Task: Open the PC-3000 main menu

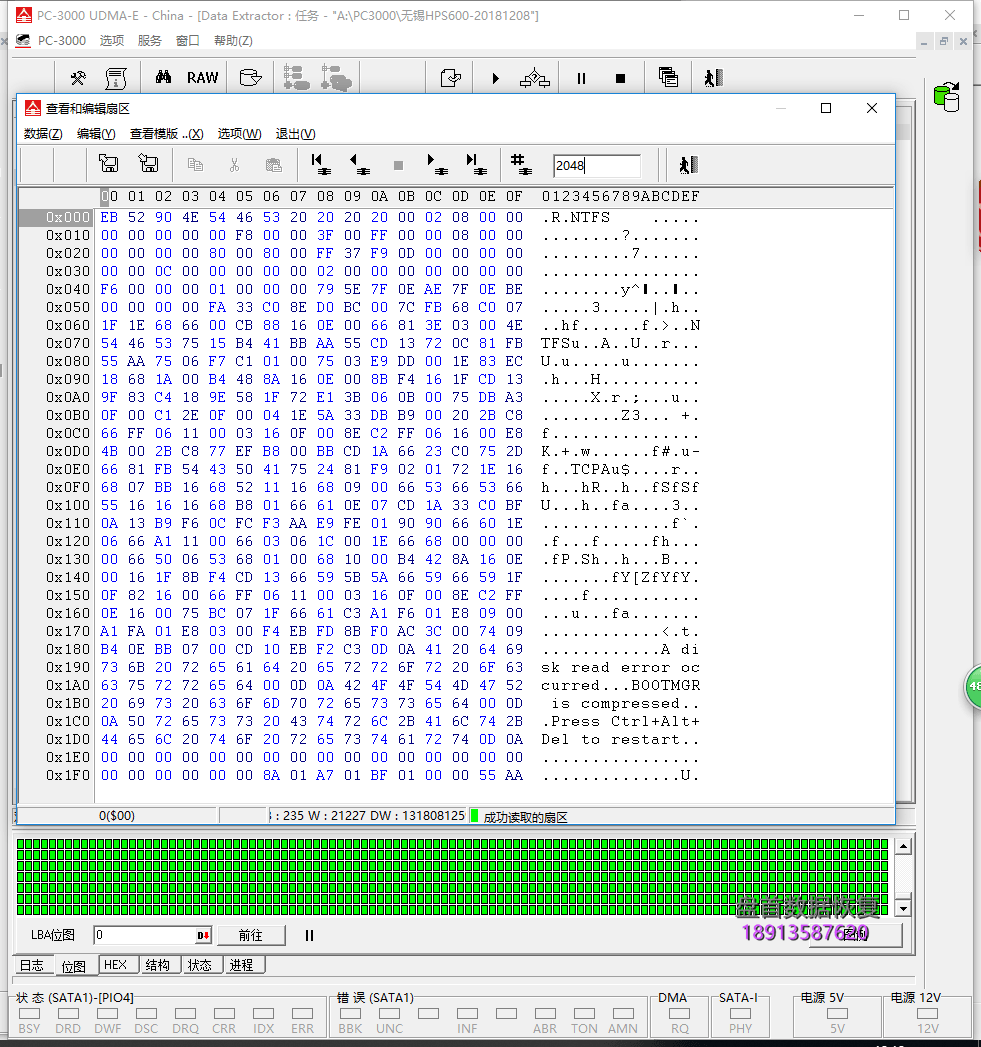Action: [61, 41]
